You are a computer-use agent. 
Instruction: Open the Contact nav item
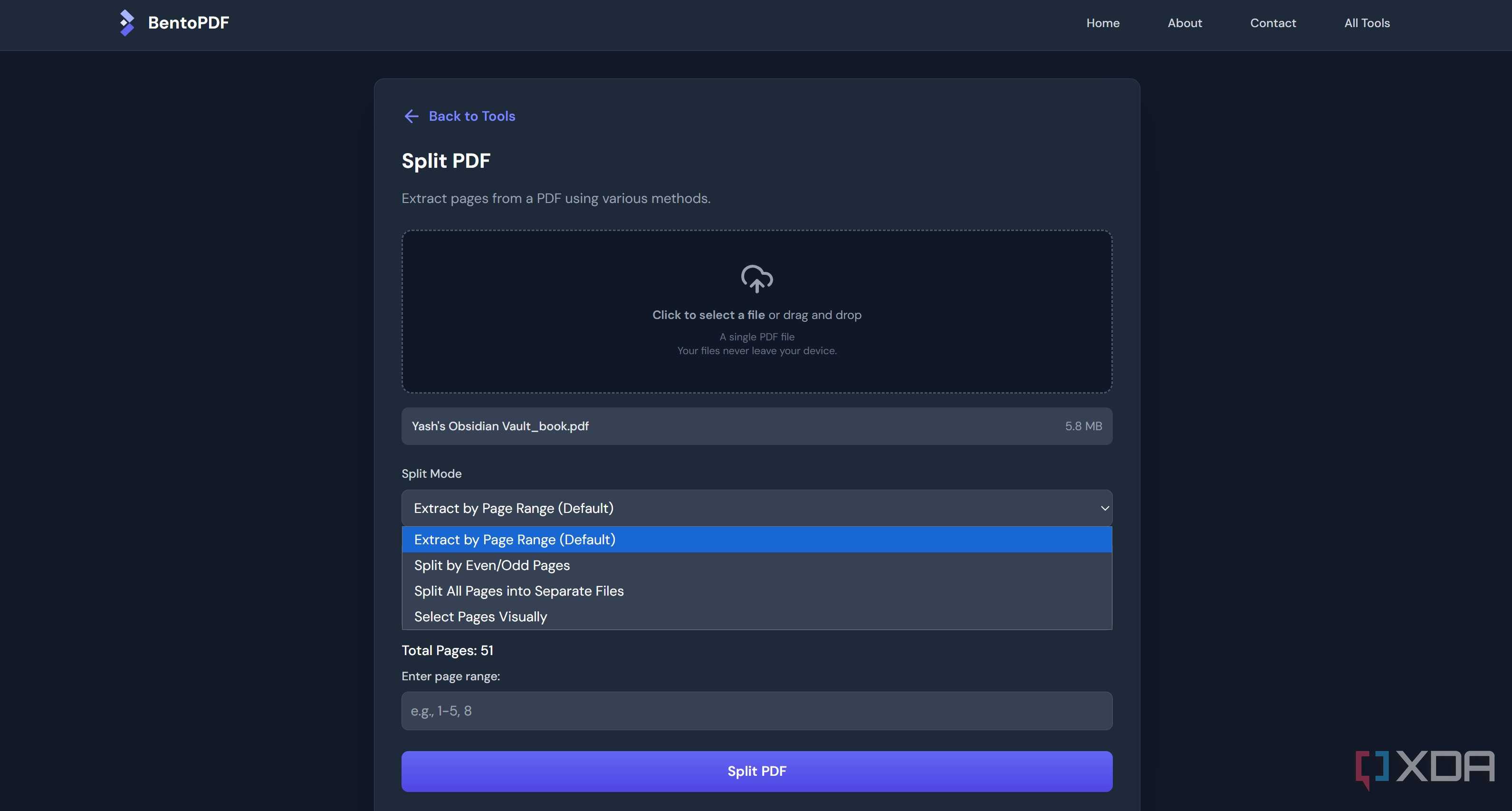1273,23
